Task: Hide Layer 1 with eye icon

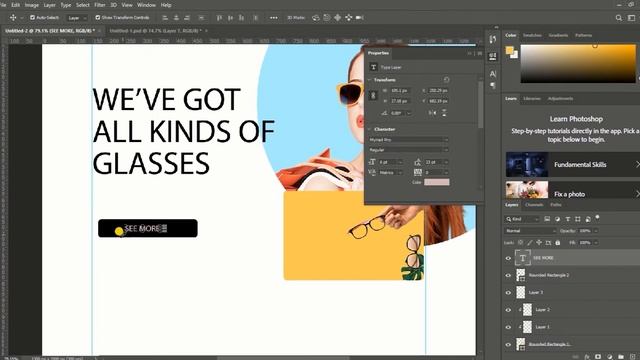Action: click(x=508, y=327)
